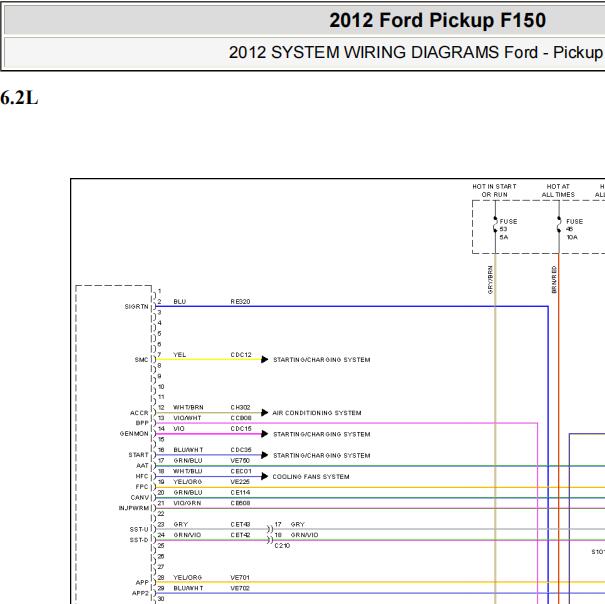The image size is (605, 604).
Task: Select the "APP2" pin label
Action: click(x=140, y=593)
